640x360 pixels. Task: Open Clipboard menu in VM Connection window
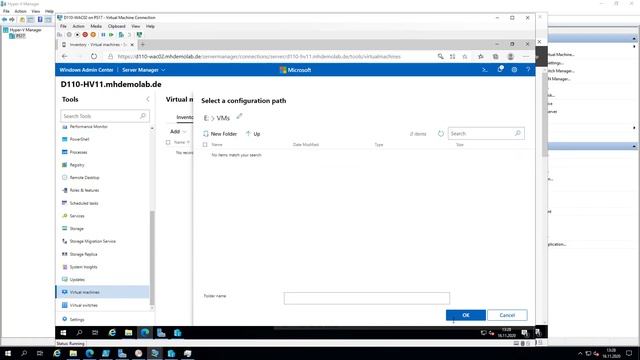coord(117,26)
